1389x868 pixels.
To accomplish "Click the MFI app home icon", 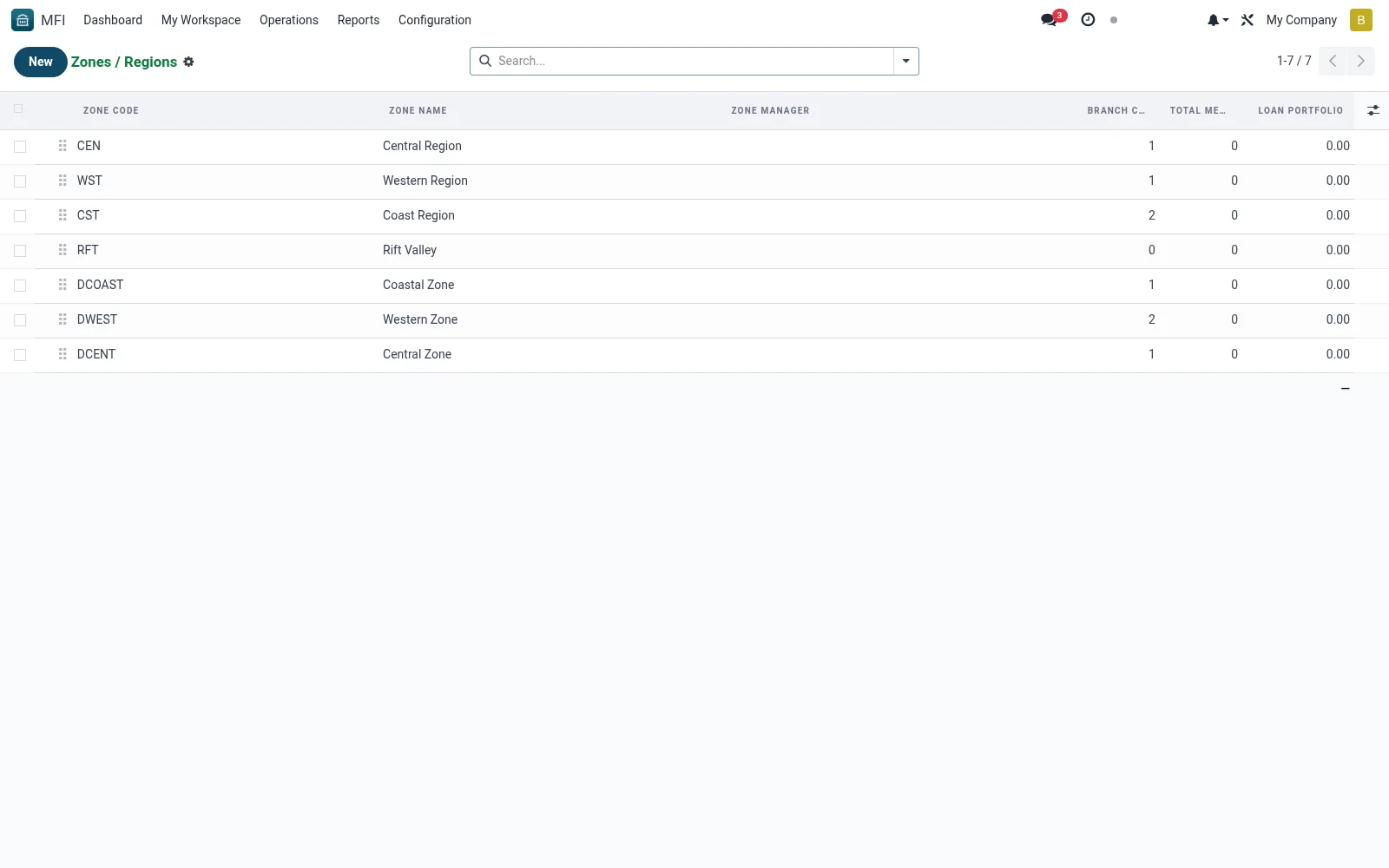I will coord(23,20).
